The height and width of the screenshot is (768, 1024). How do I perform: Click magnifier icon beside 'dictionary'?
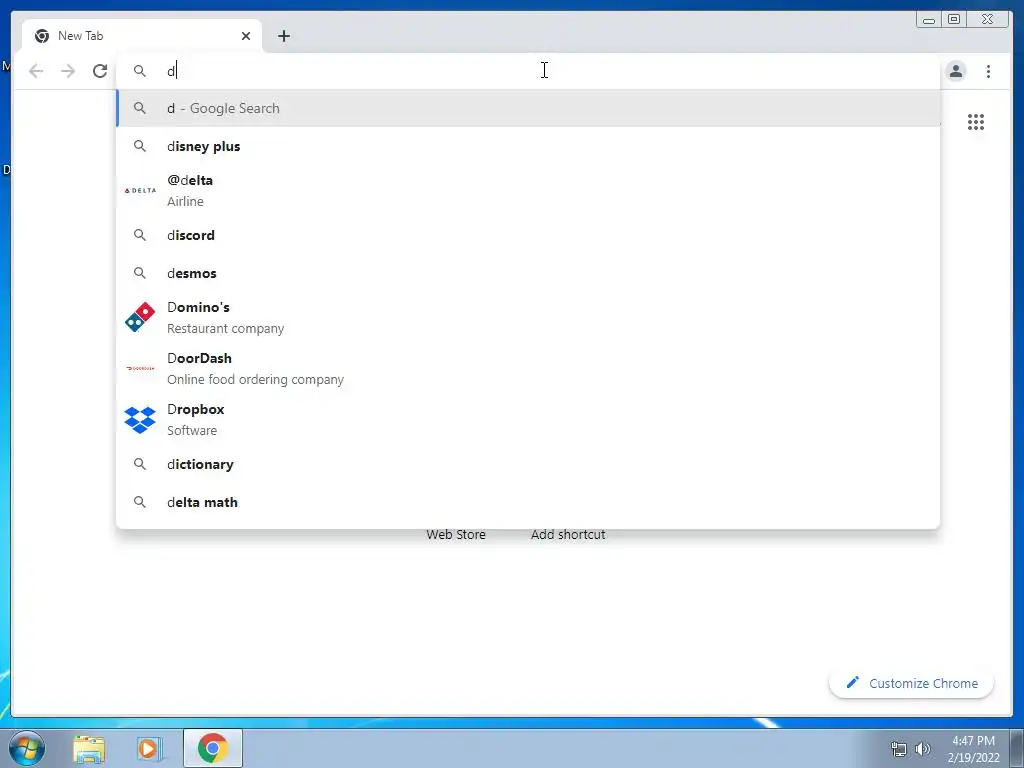click(140, 464)
